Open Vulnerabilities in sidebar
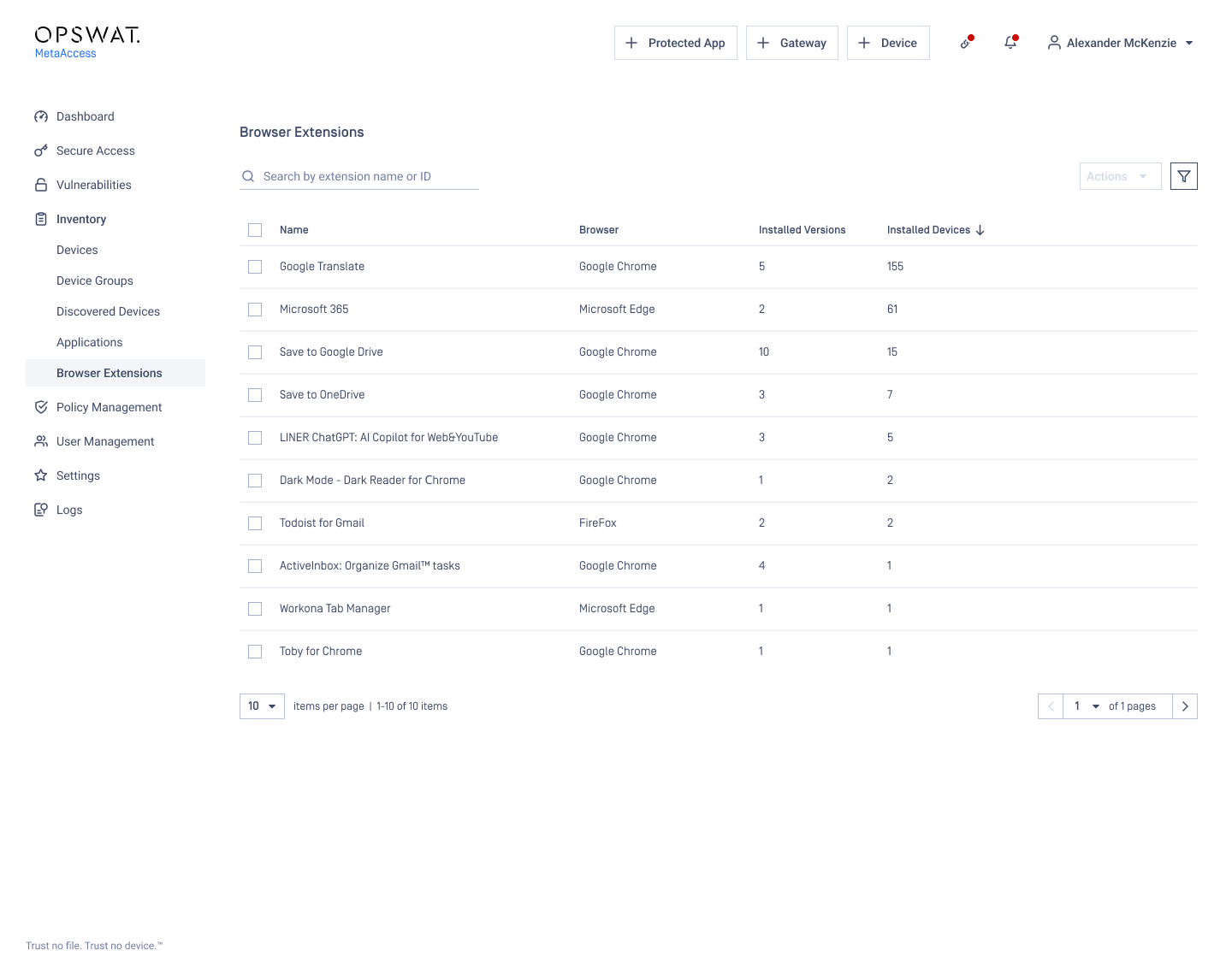This screenshot has height=980, width=1232. [94, 185]
